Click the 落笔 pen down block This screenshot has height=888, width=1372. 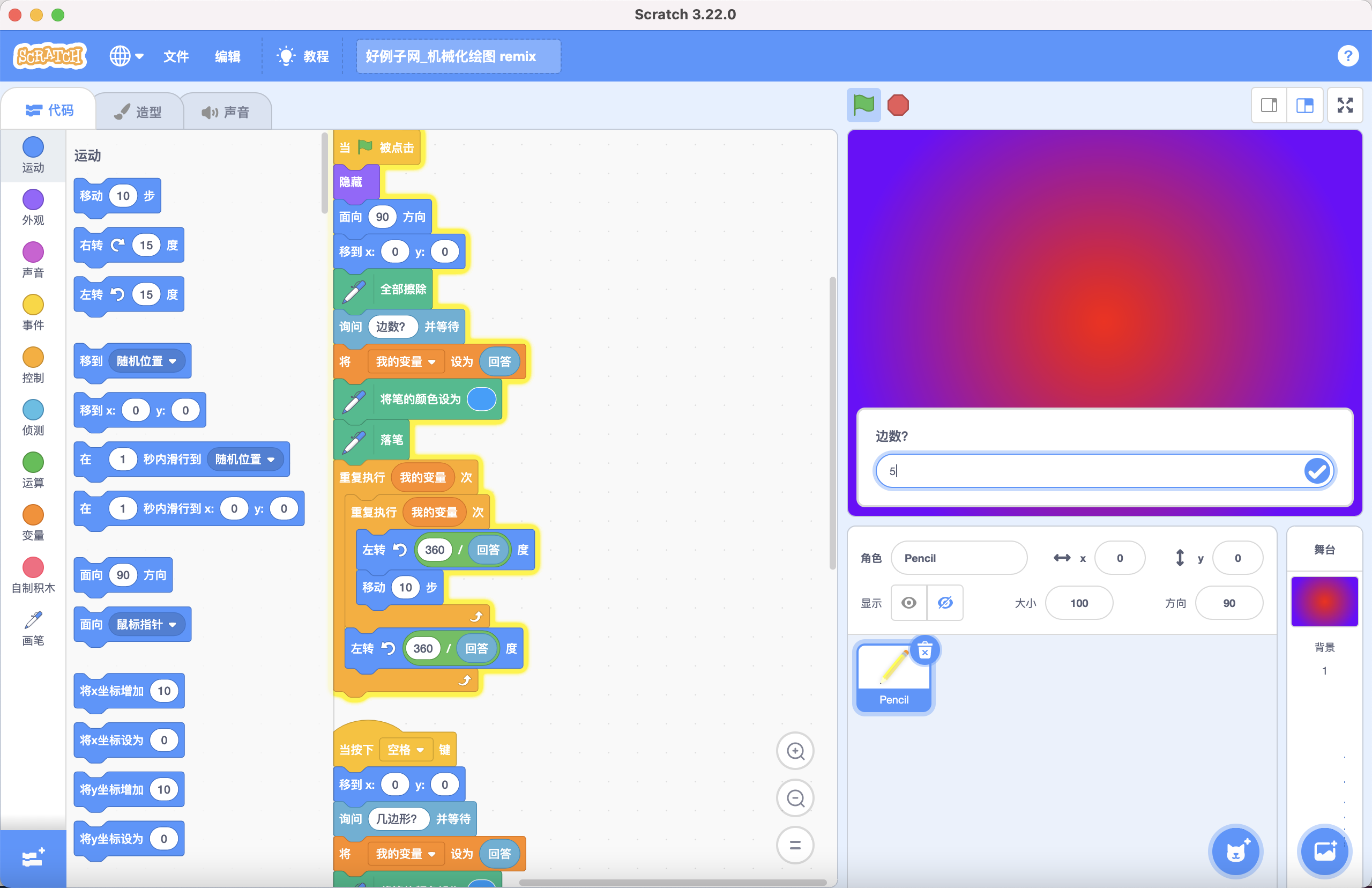[371, 440]
